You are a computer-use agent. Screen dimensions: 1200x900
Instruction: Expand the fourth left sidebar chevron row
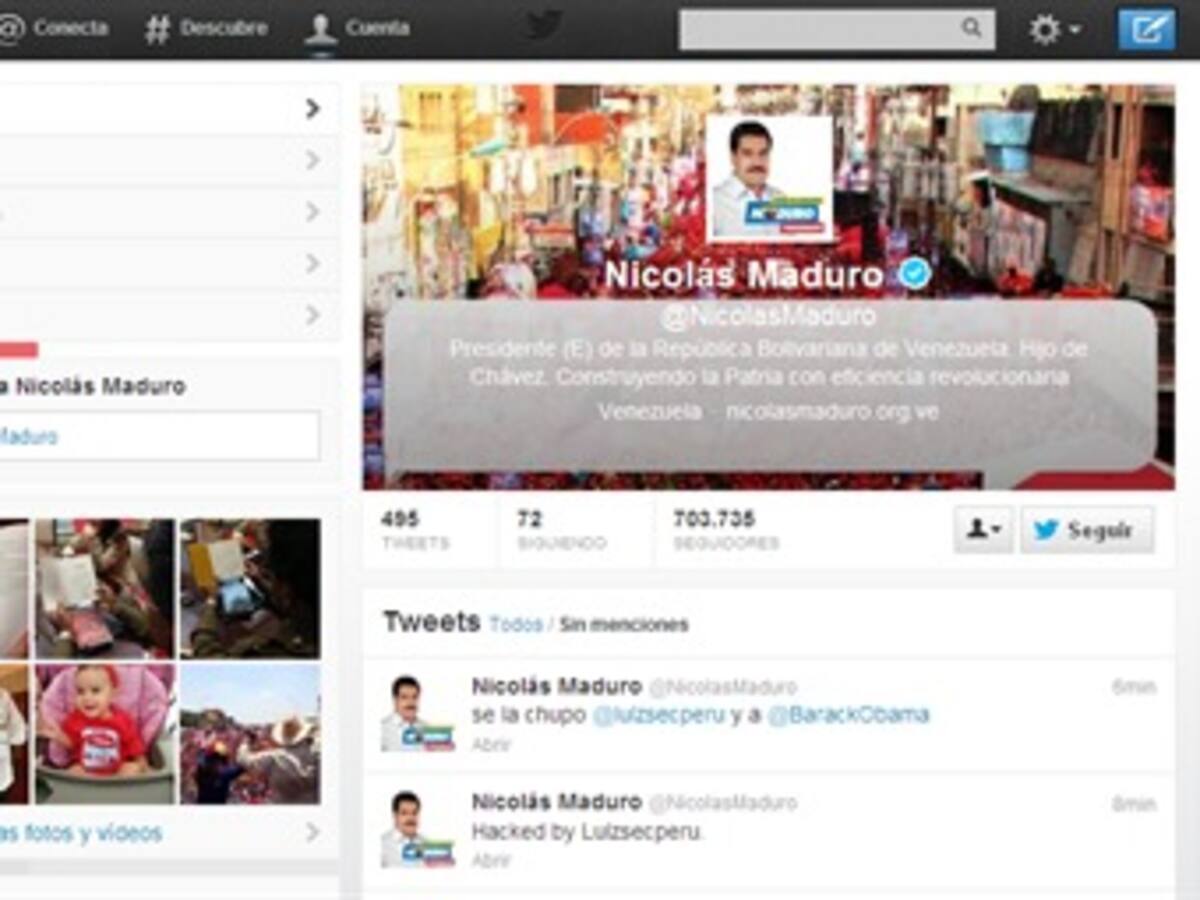click(x=168, y=264)
